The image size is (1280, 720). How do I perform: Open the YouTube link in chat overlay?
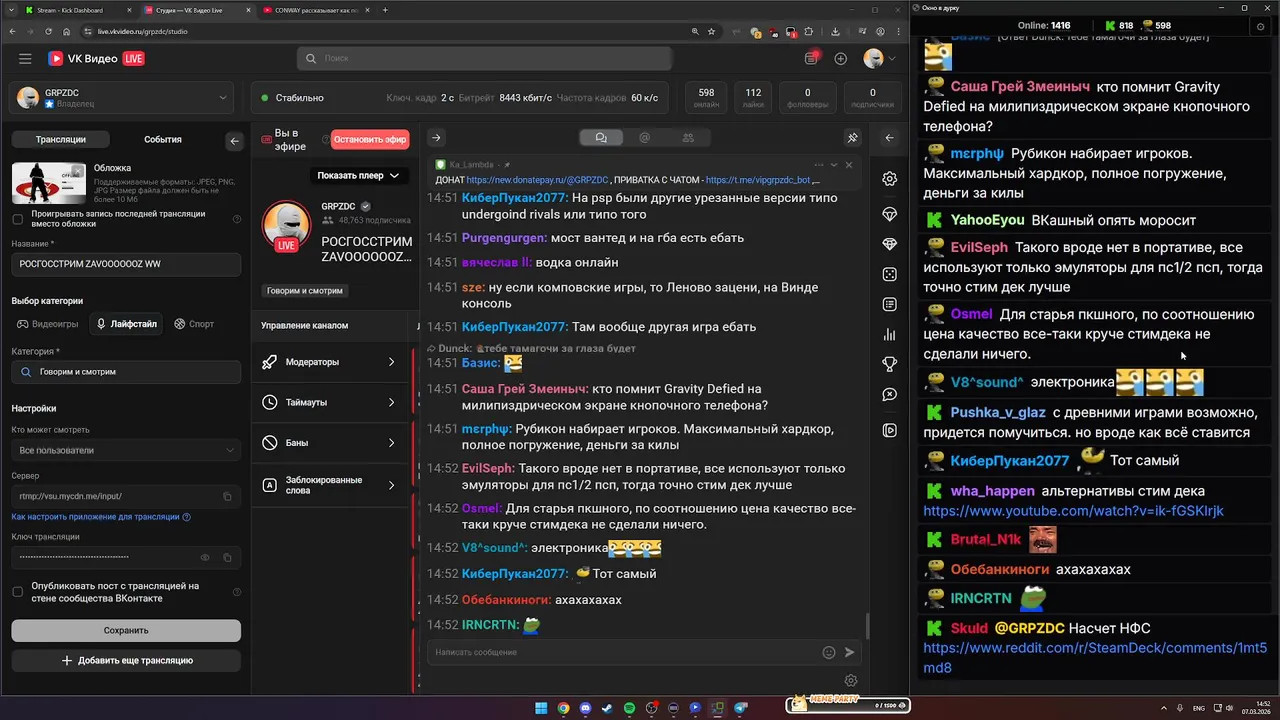[1073, 511]
